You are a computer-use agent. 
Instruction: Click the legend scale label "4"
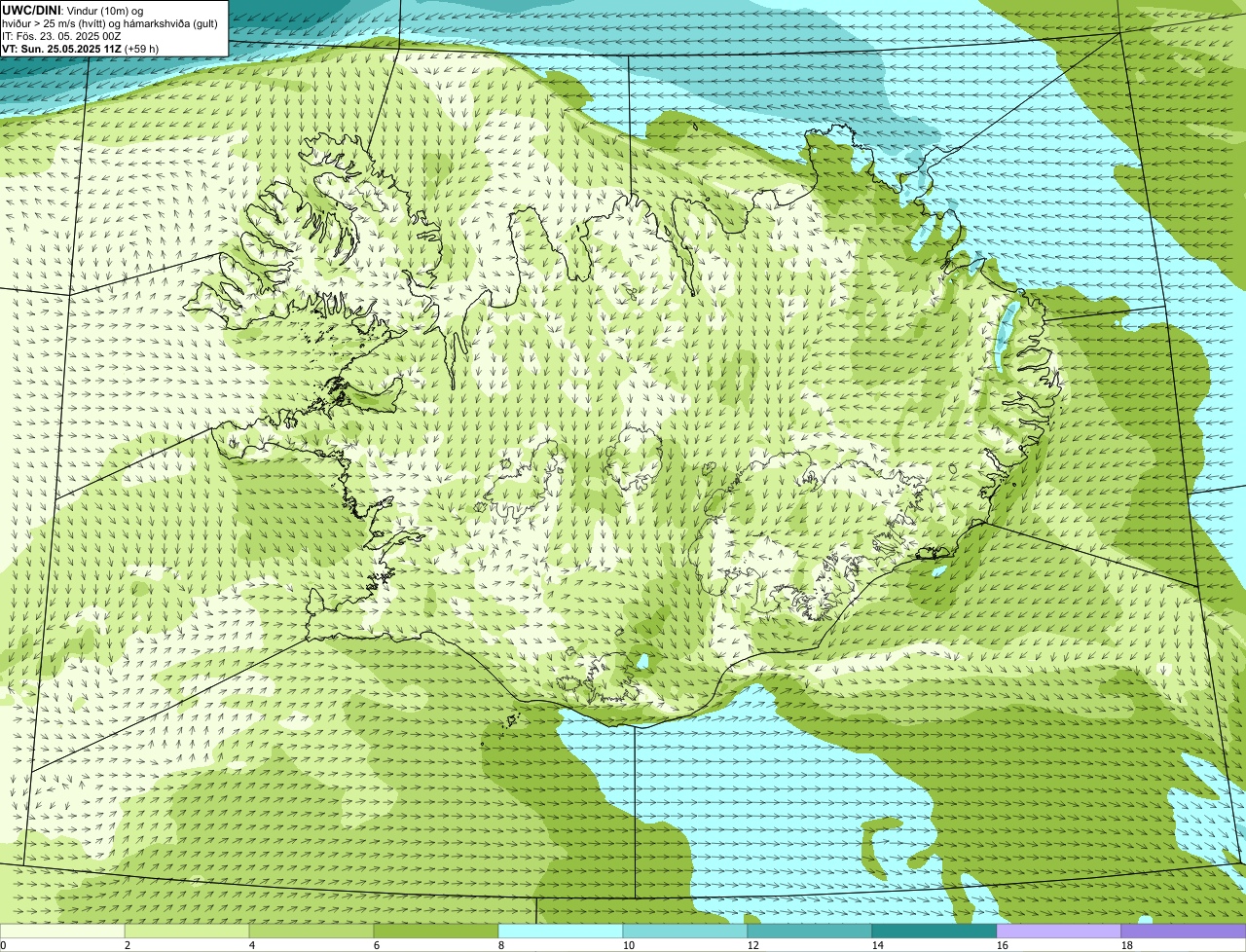tap(252, 945)
